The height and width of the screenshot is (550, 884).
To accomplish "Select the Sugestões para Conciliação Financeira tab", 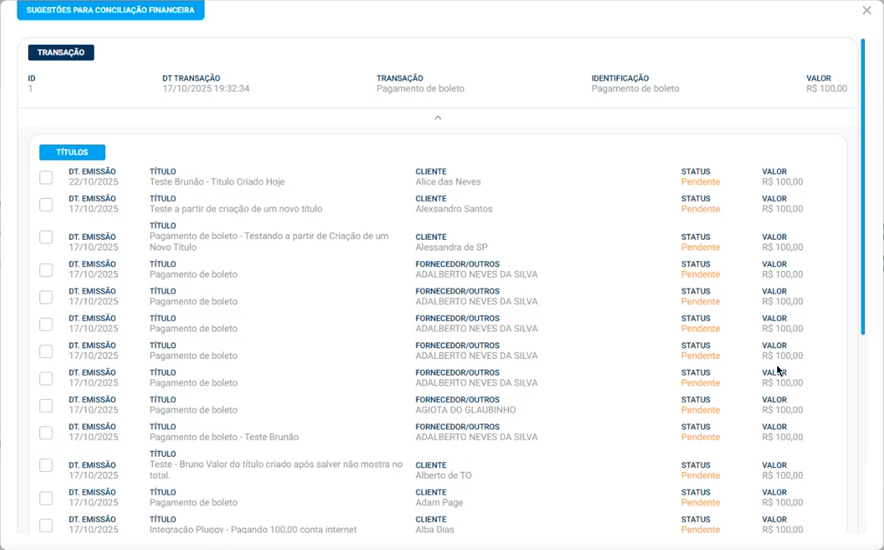I will point(111,11).
